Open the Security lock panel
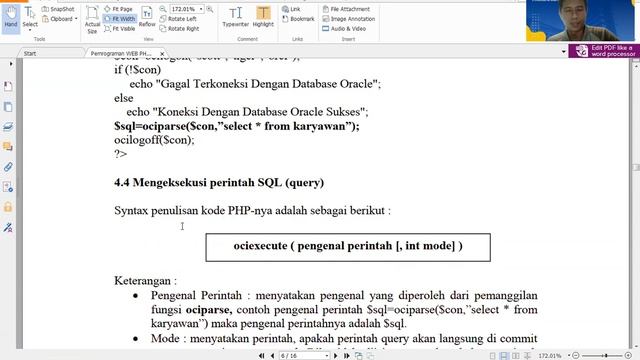This screenshot has height=360, width=640. click(x=8, y=207)
